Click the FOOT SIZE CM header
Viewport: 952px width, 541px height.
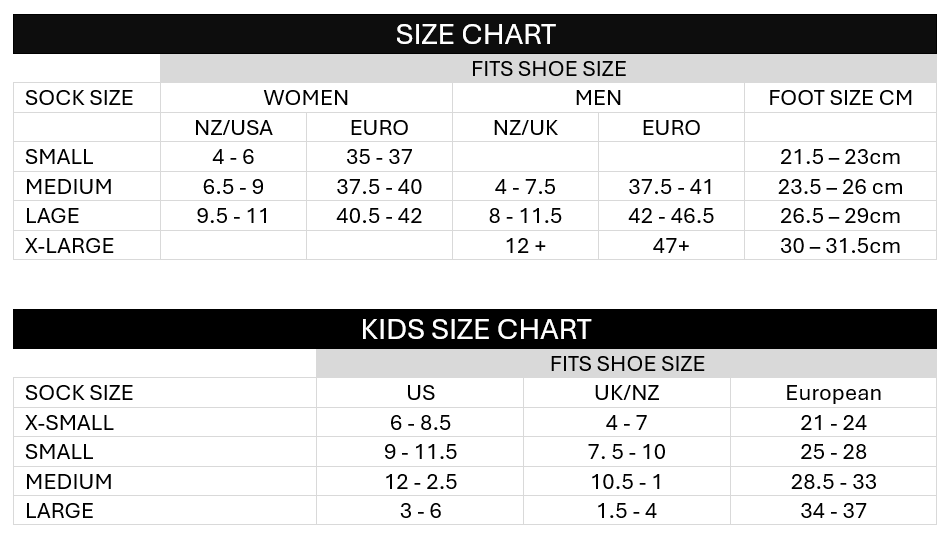tap(840, 98)
